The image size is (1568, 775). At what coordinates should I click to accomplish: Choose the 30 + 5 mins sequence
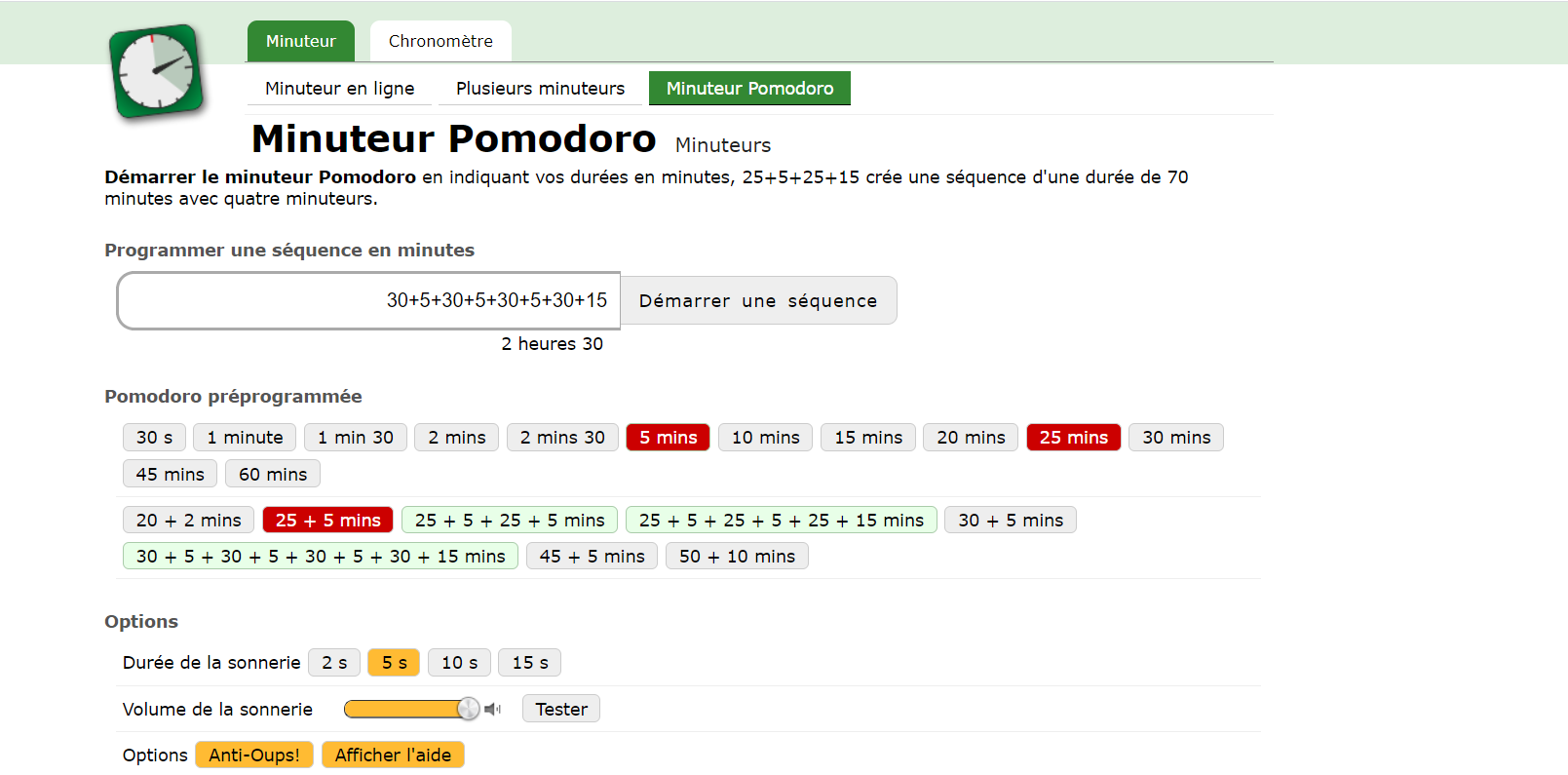pos(1011,521)
